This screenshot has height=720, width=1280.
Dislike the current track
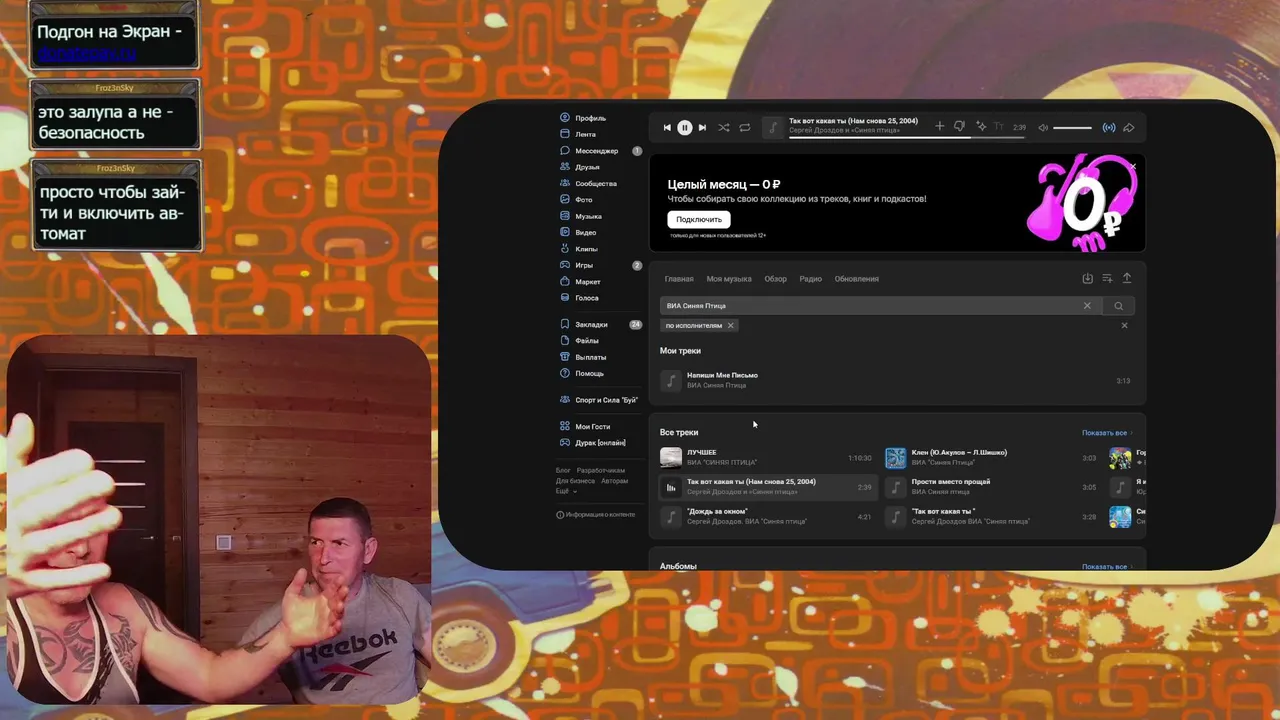[959, 127]
